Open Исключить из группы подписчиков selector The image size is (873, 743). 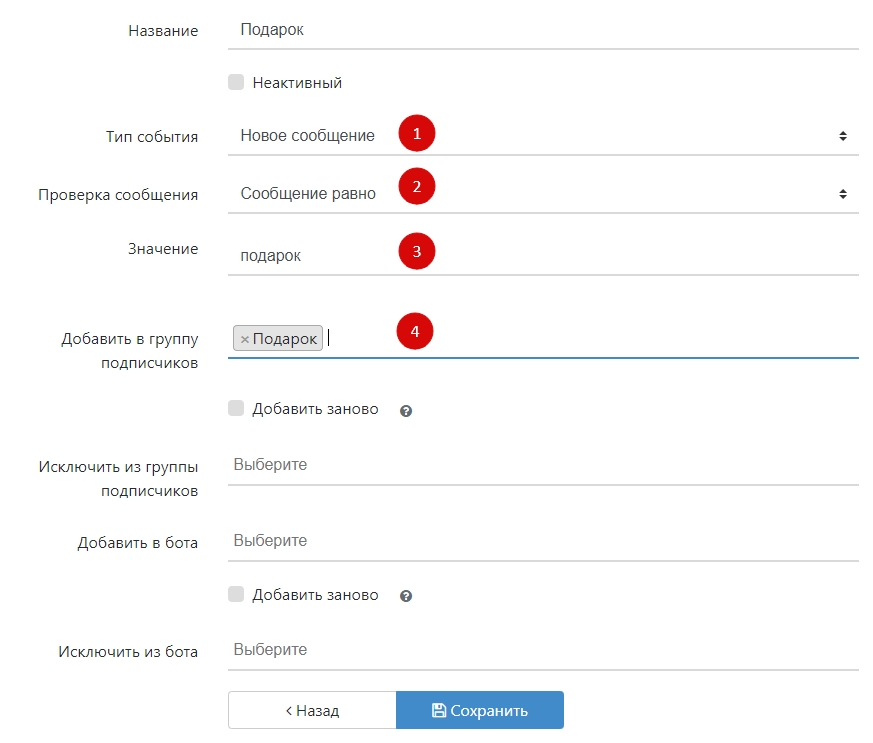click(x=542, y=465)
